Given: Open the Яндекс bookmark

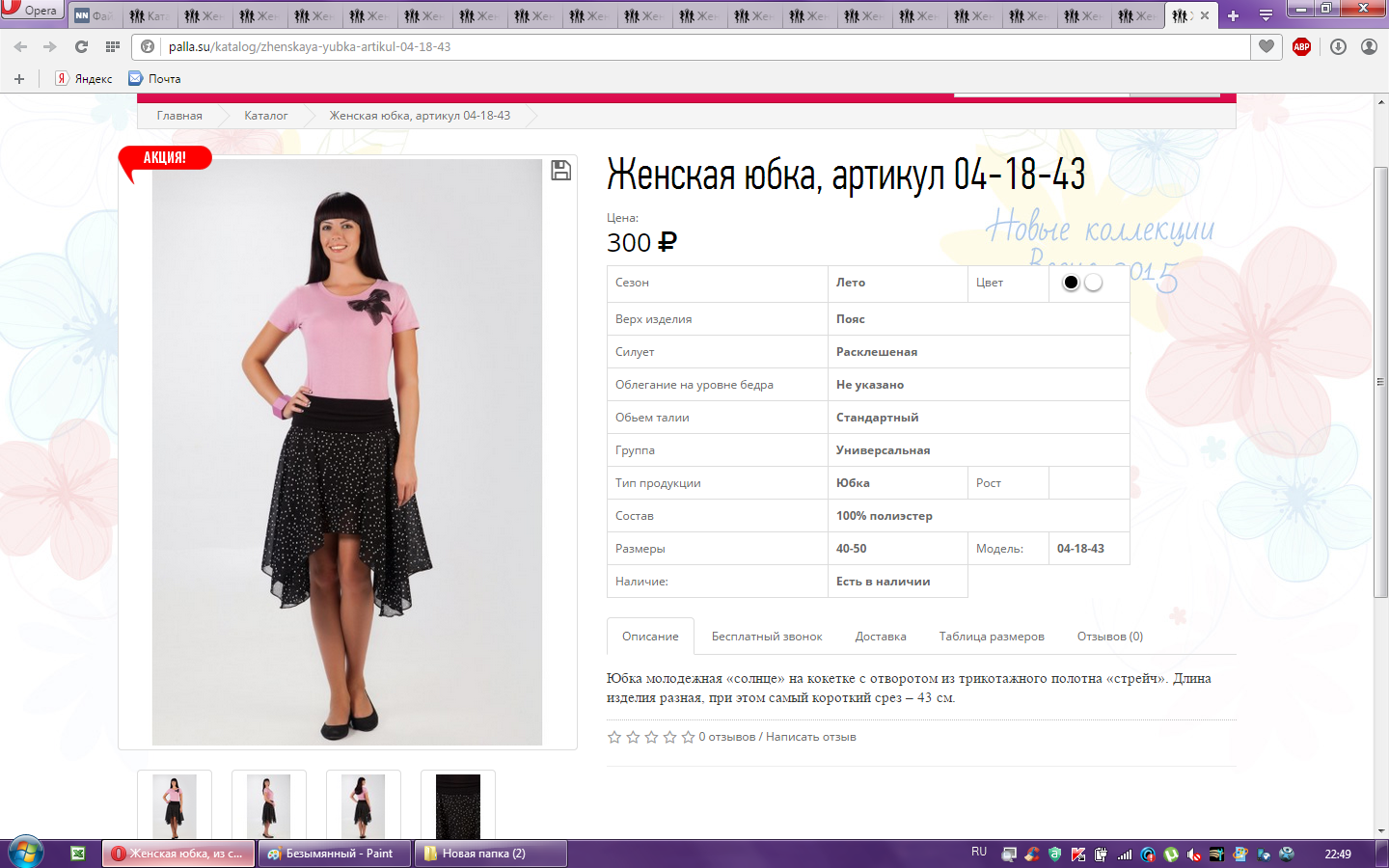Looking at the screenshot, I should [84, 79].
